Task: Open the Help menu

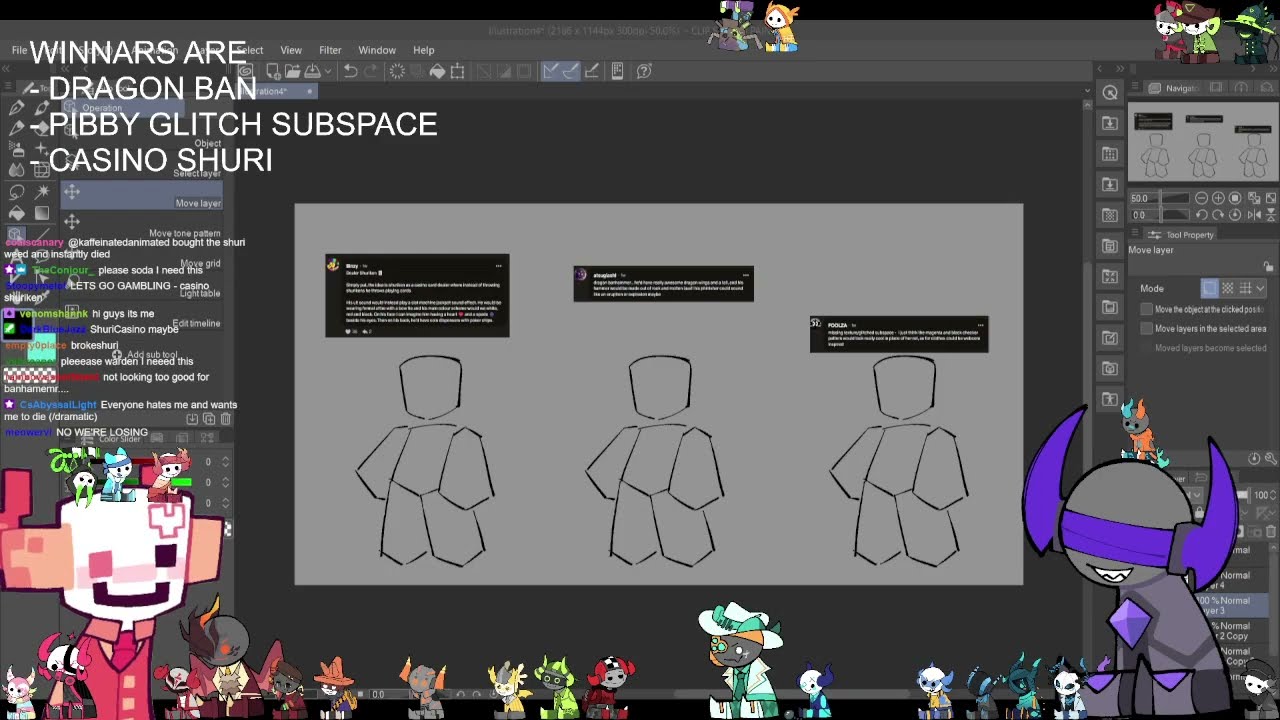Action: click(x=424, y=50)
